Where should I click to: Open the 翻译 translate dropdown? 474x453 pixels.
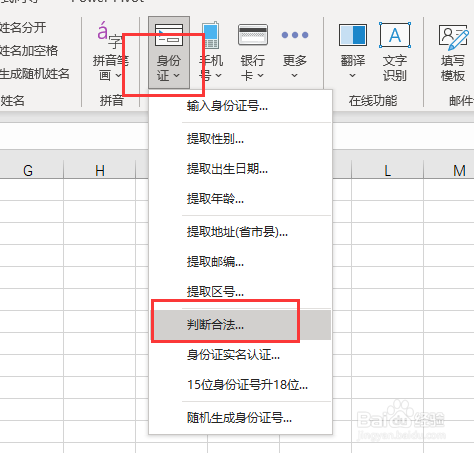353,53
